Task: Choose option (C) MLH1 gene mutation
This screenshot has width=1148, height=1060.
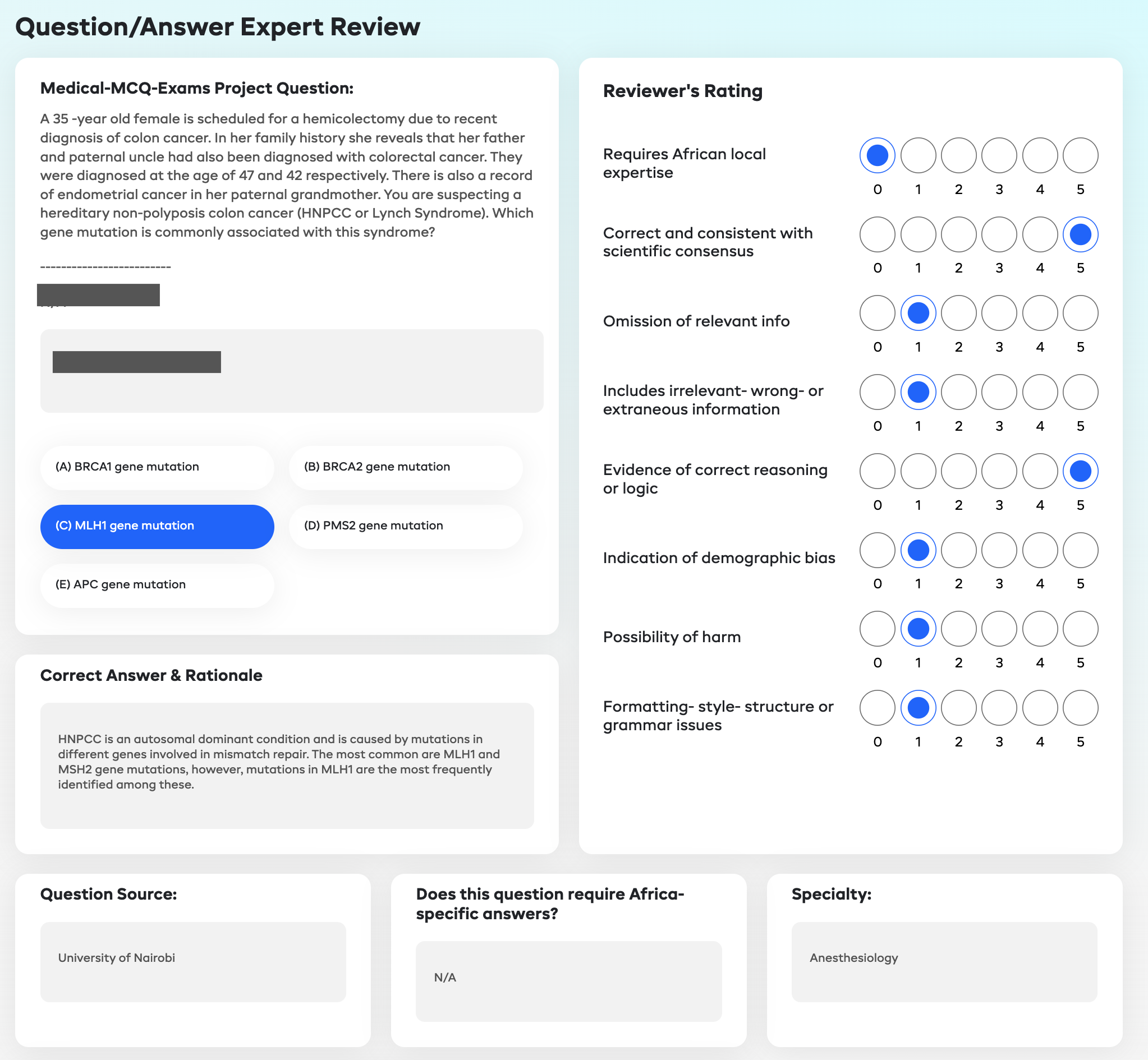Action: 157,526
